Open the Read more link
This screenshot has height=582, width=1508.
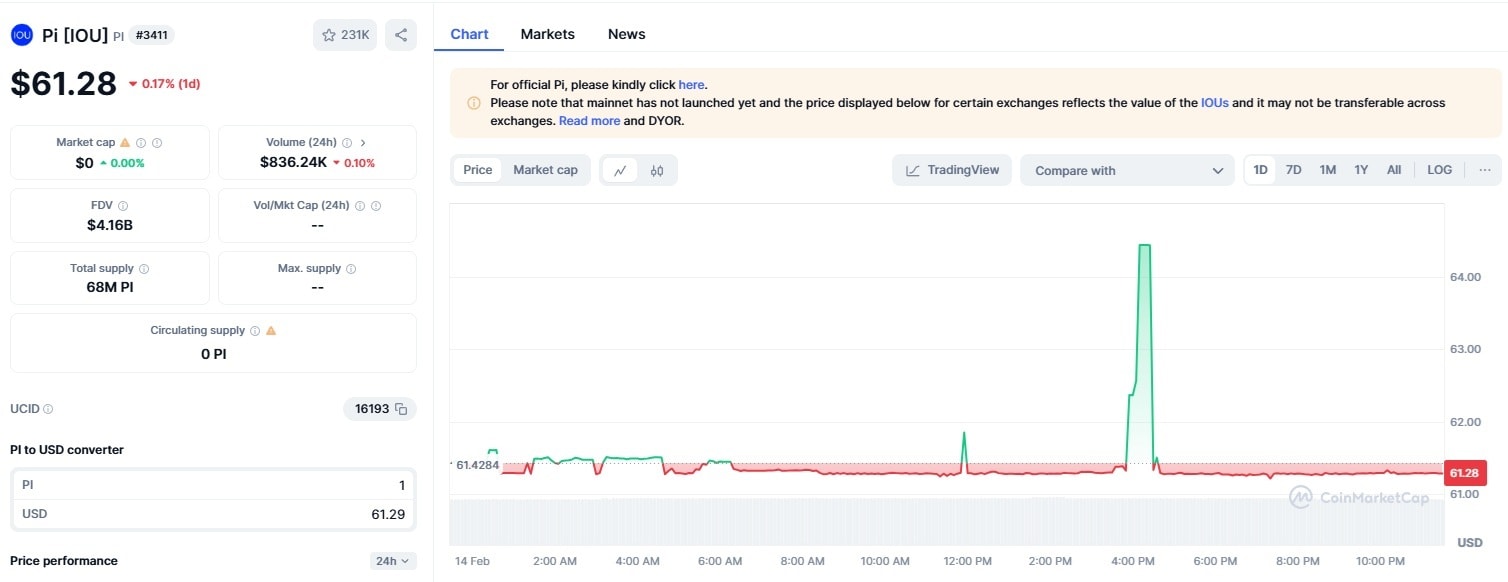coord(589,121)
